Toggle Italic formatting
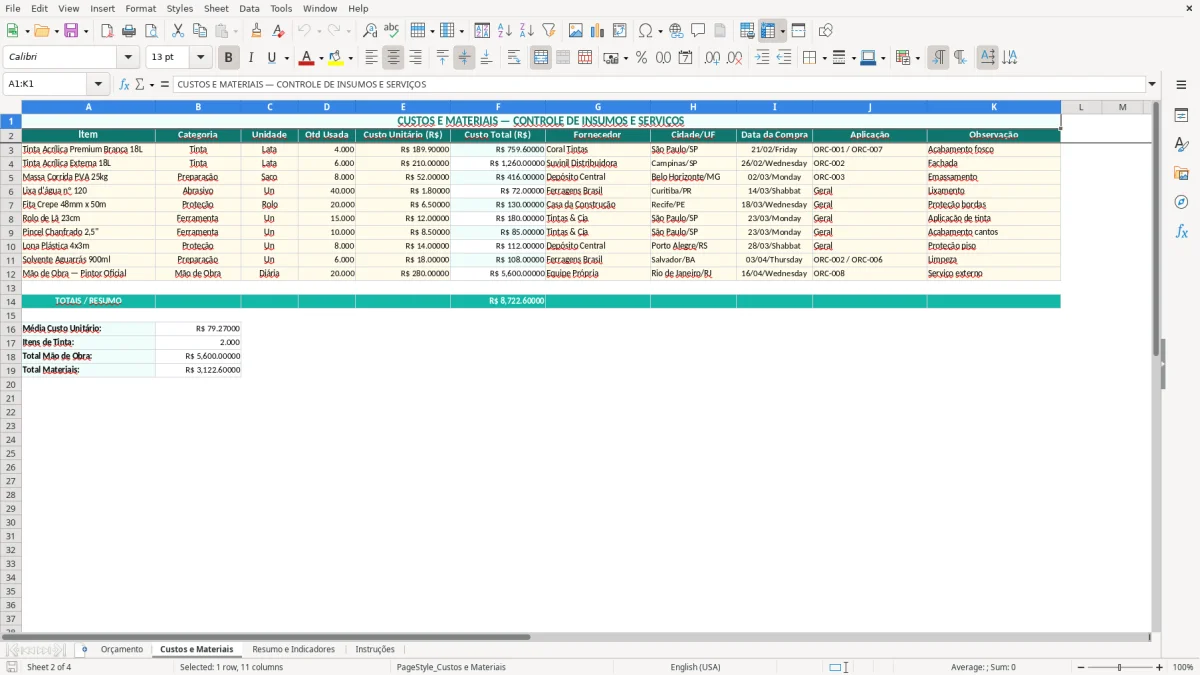 250,58
